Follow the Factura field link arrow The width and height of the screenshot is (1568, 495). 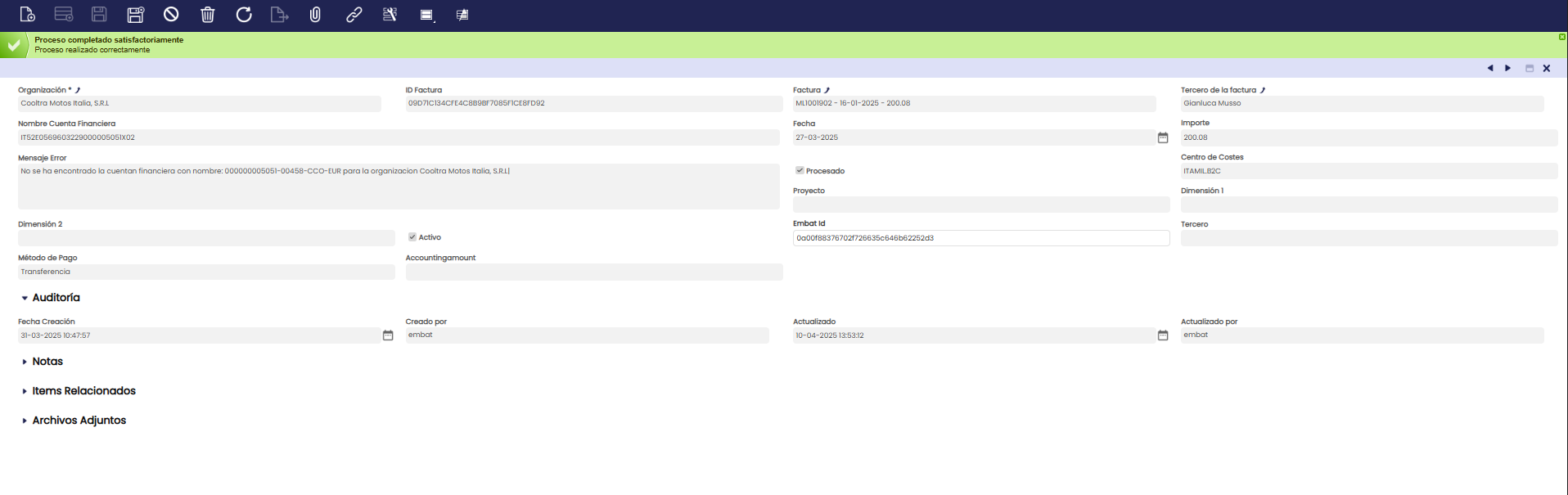[827, 90]
